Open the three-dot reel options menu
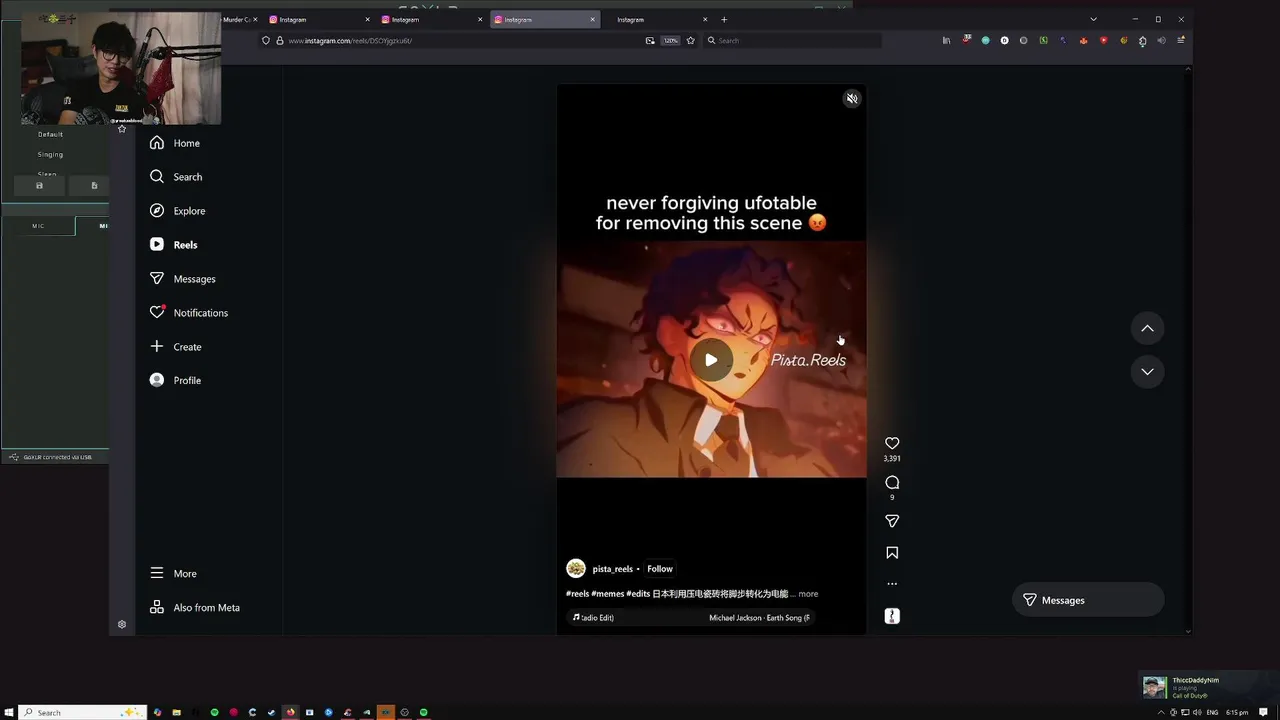The width and height of the screenshot is (1280, 720). tap(892, 584)
